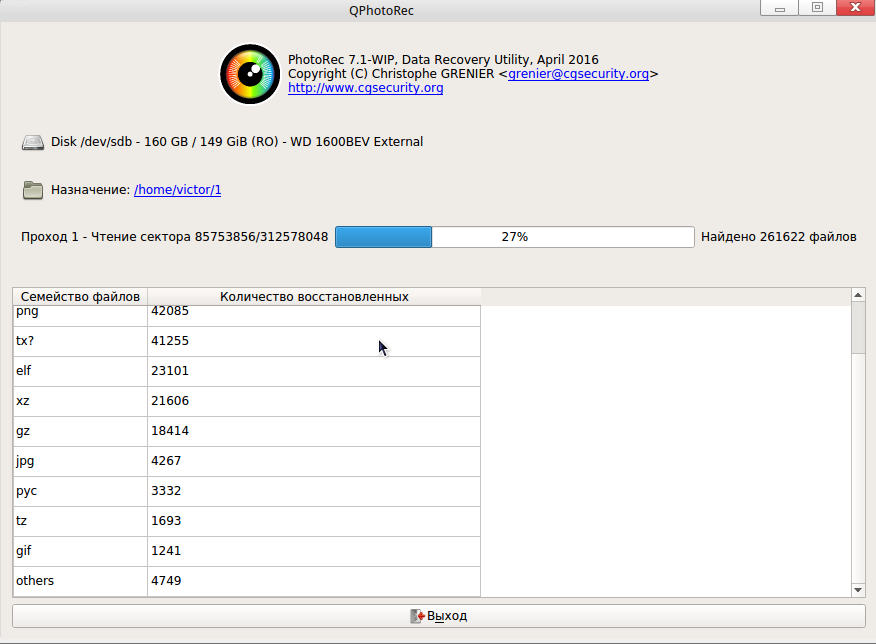Open the http://www.cgsecurity.org website link
Image resolution: width=876 pixels, height=644 pixels.
click(x=365, y=88)
